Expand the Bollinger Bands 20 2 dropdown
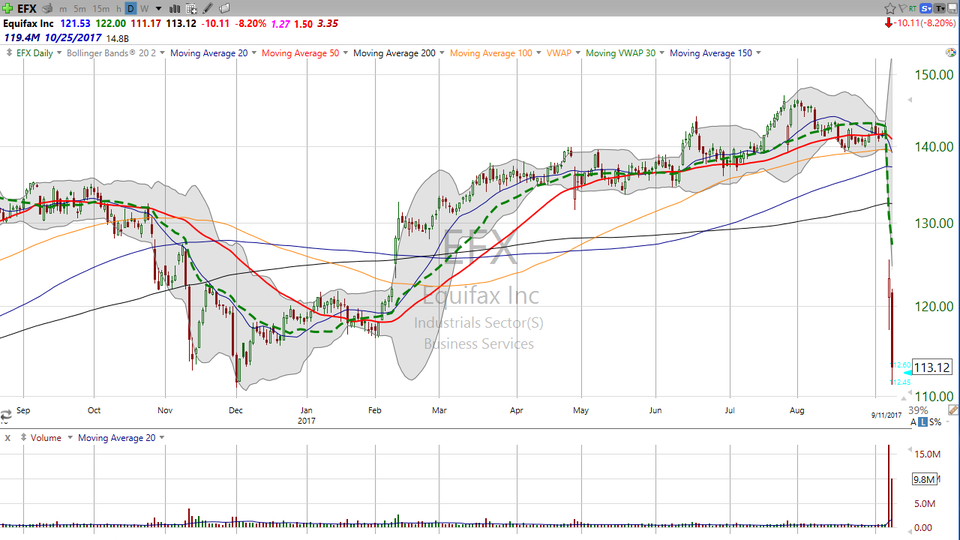Viewport: 960px width, 540px height. tap(162, 53)
